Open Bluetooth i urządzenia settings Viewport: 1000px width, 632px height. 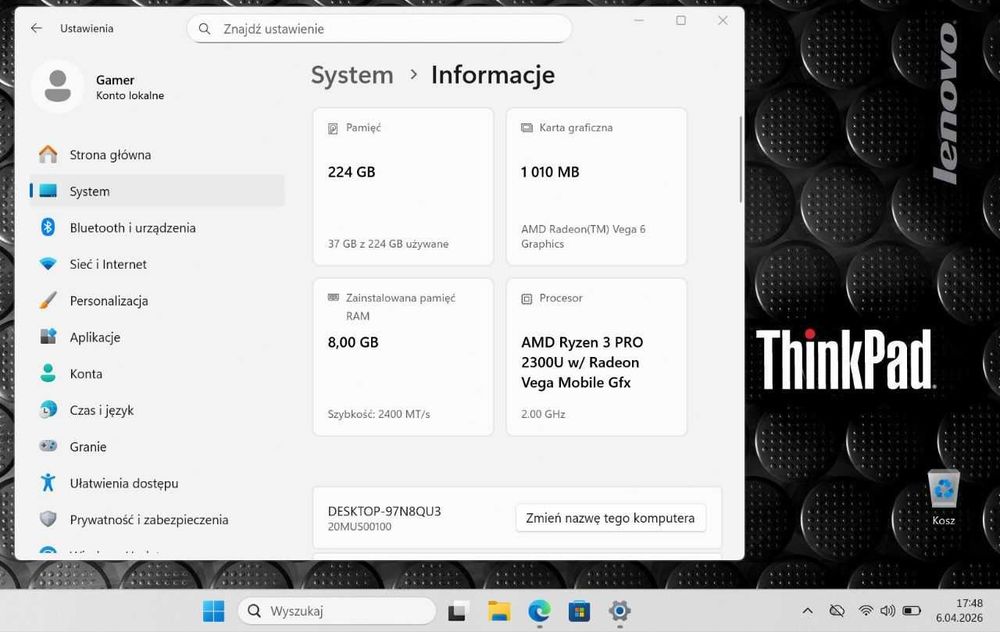(157, 228)
